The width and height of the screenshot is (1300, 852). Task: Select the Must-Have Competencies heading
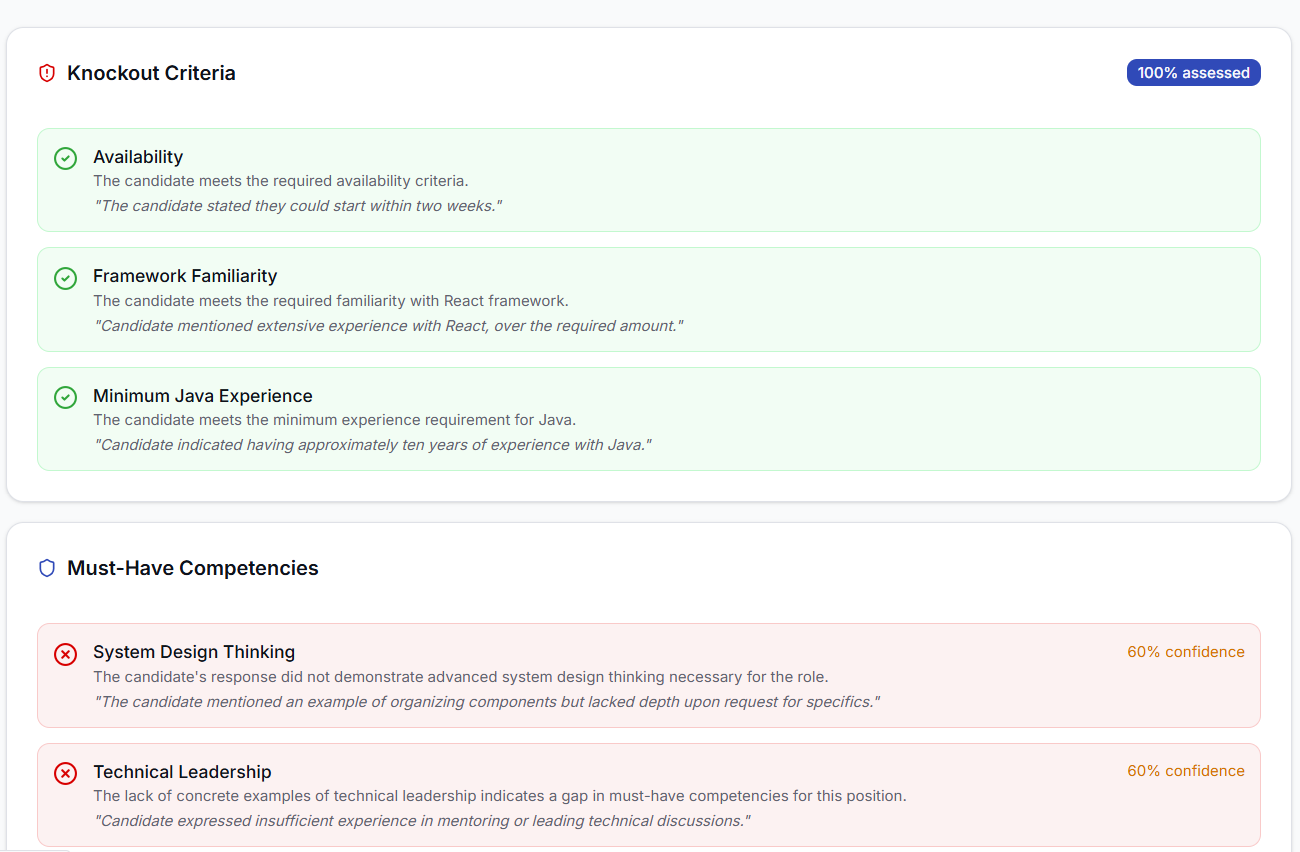192,568
